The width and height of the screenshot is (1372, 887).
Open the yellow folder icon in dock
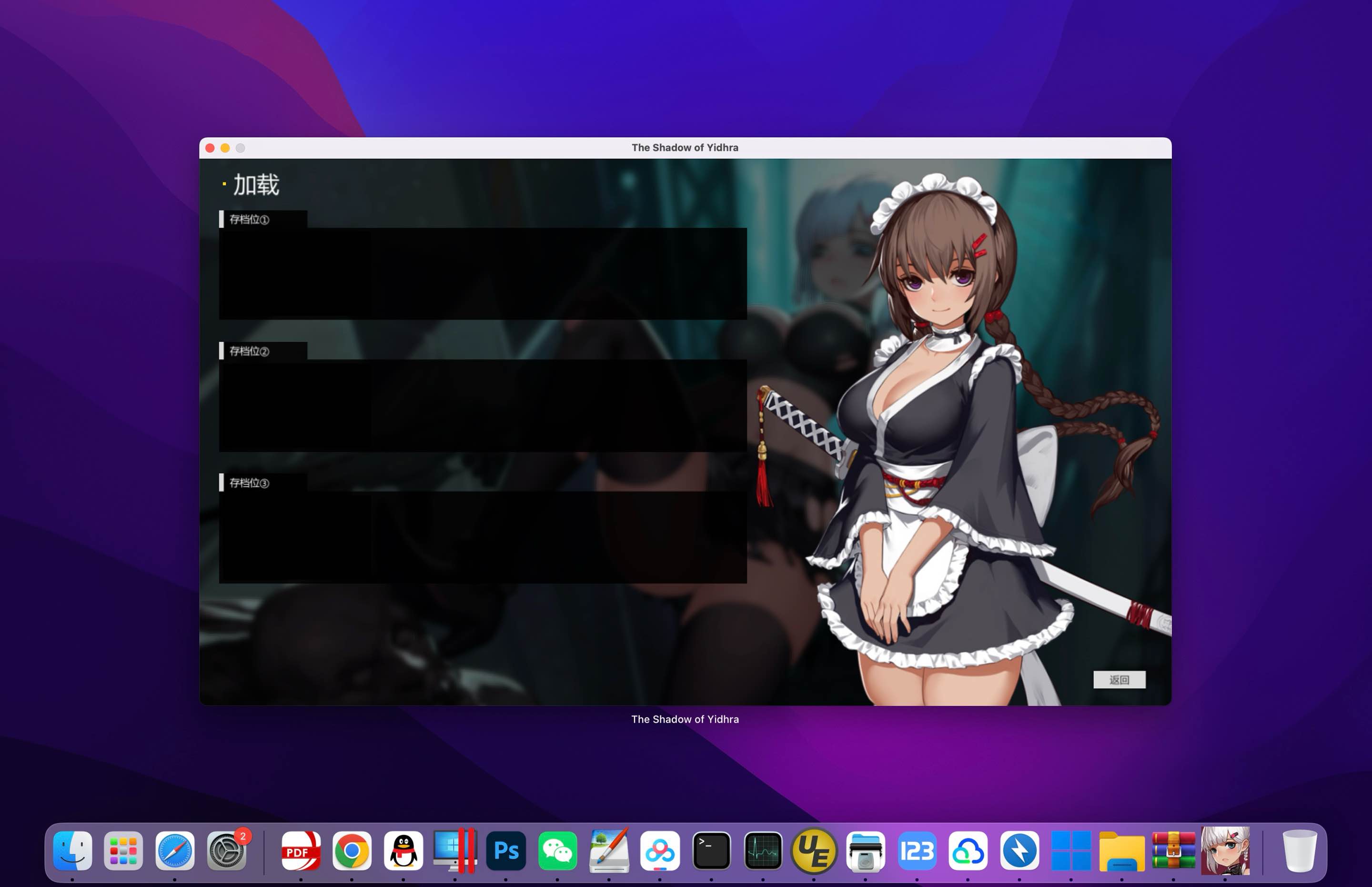[1122, 850]
